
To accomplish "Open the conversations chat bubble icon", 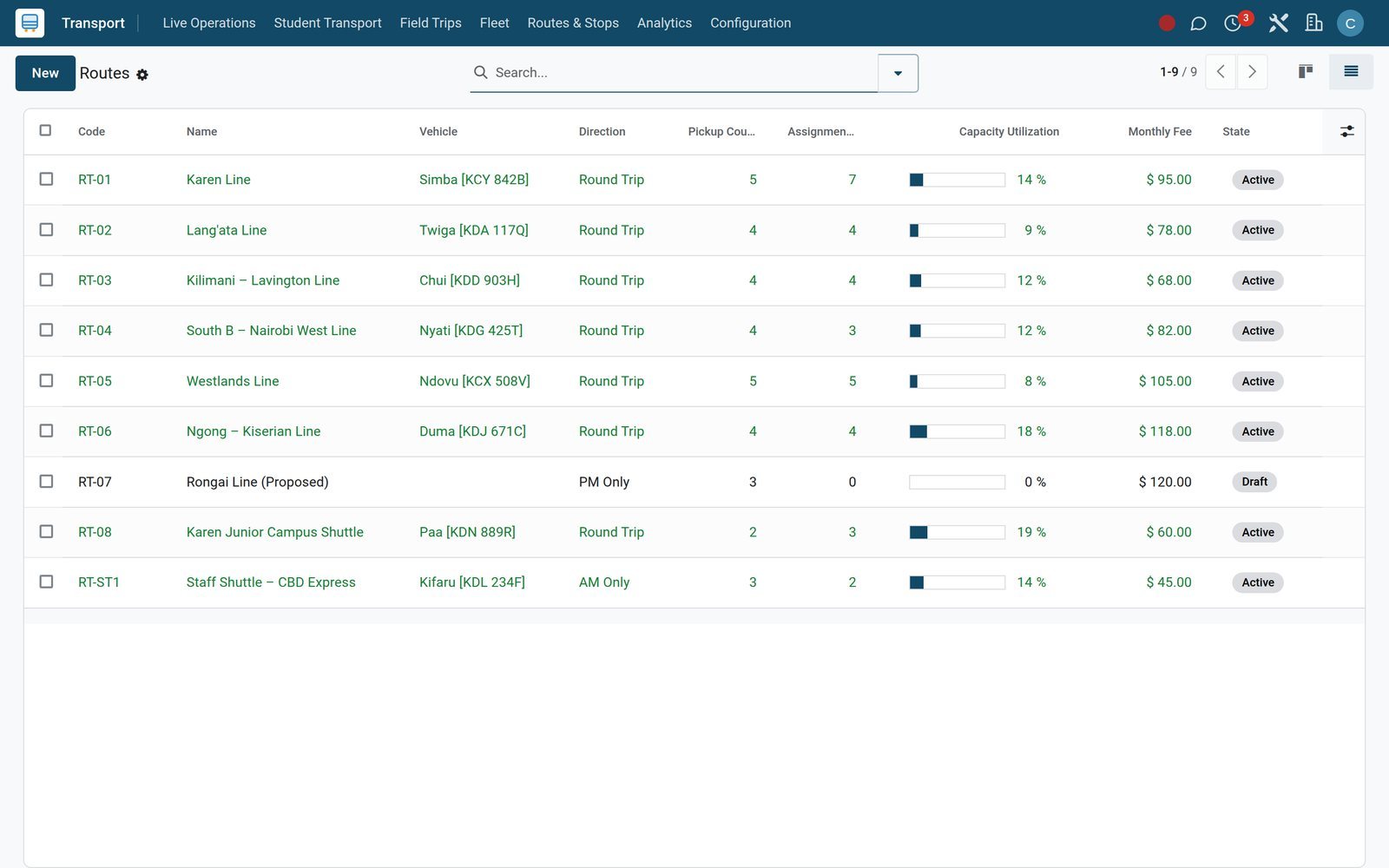I will (x=1198, y=23).
